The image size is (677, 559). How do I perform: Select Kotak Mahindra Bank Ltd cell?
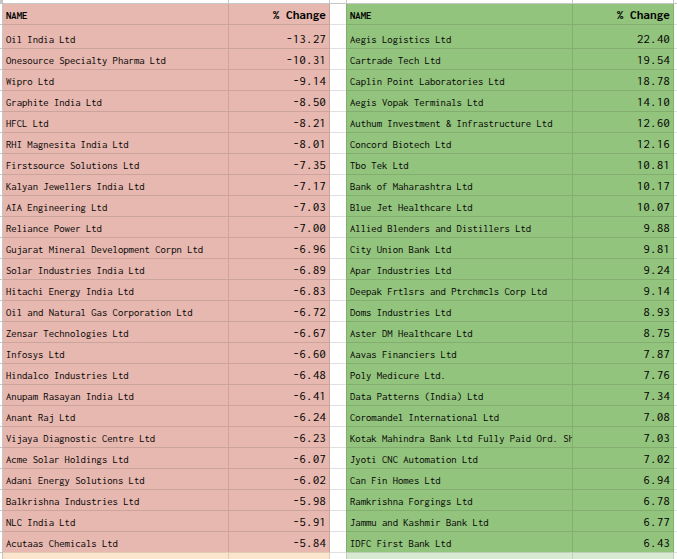[x=459, y=439]
